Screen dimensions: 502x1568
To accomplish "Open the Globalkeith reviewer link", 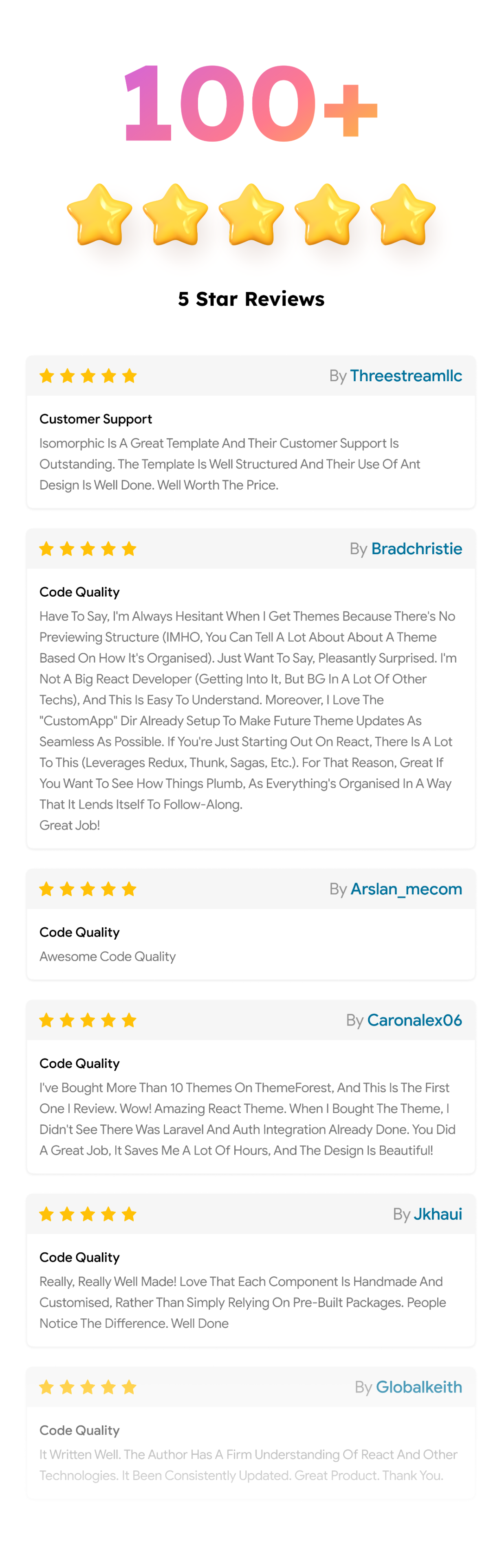I will tap(418, 1387).
